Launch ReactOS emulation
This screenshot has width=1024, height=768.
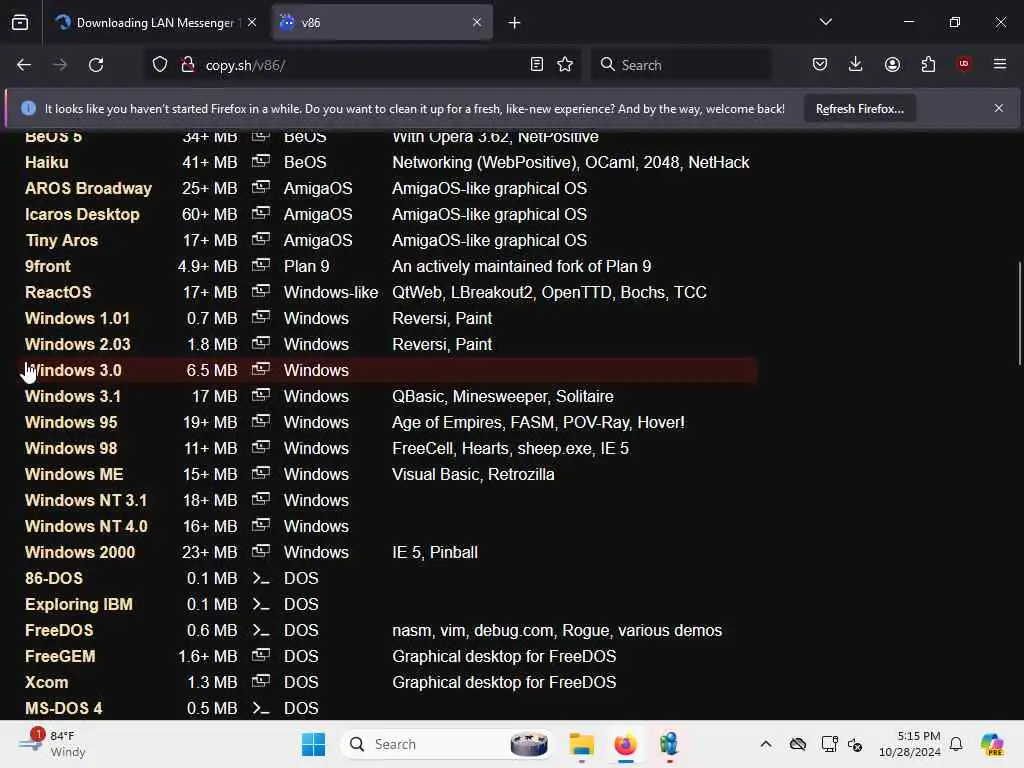pyautogui.click(x=58, y=293)
